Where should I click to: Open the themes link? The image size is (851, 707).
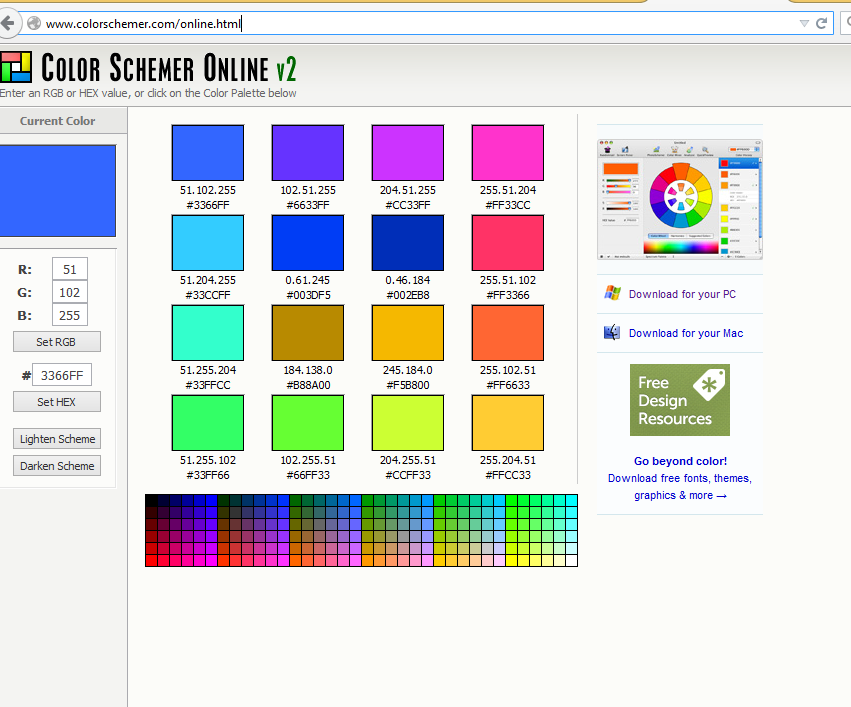coord(732,478)
